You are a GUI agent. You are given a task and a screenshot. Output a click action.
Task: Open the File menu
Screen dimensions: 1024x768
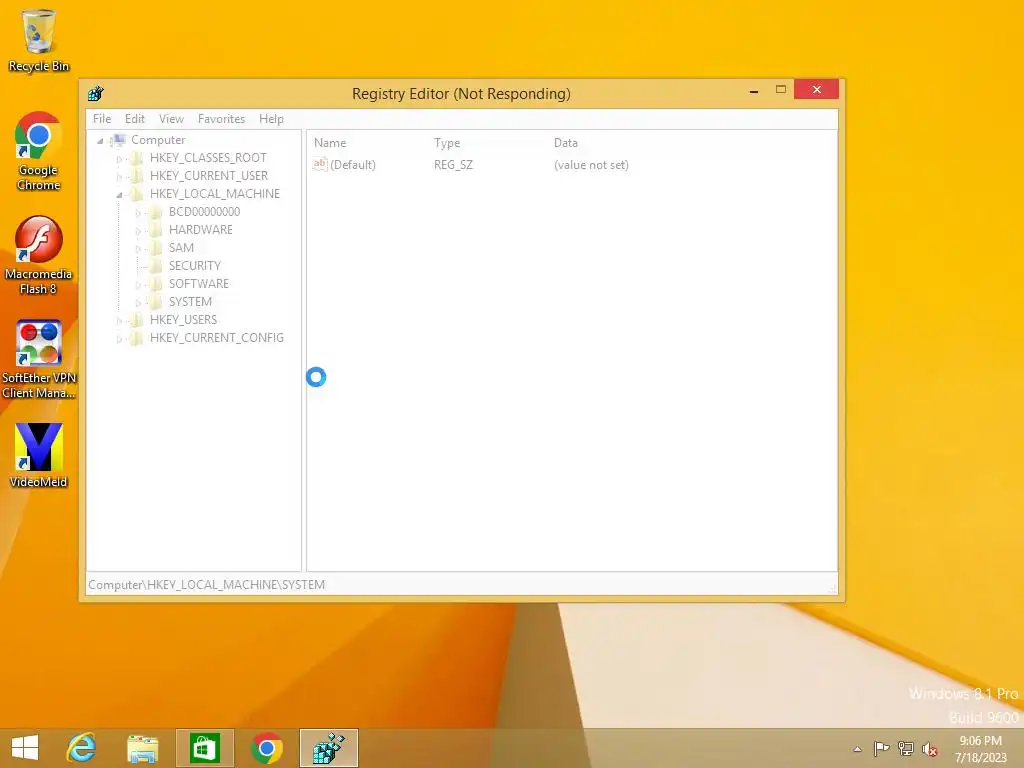(102, 119)
